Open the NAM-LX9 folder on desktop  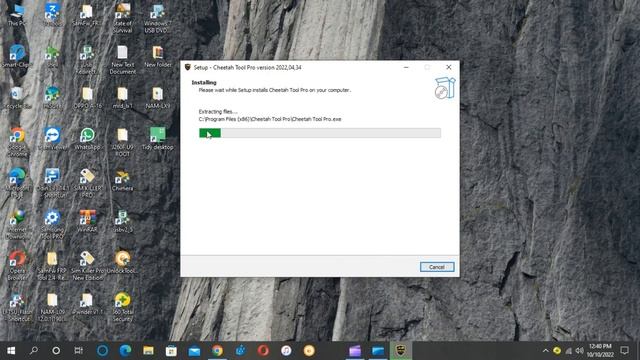158,98
